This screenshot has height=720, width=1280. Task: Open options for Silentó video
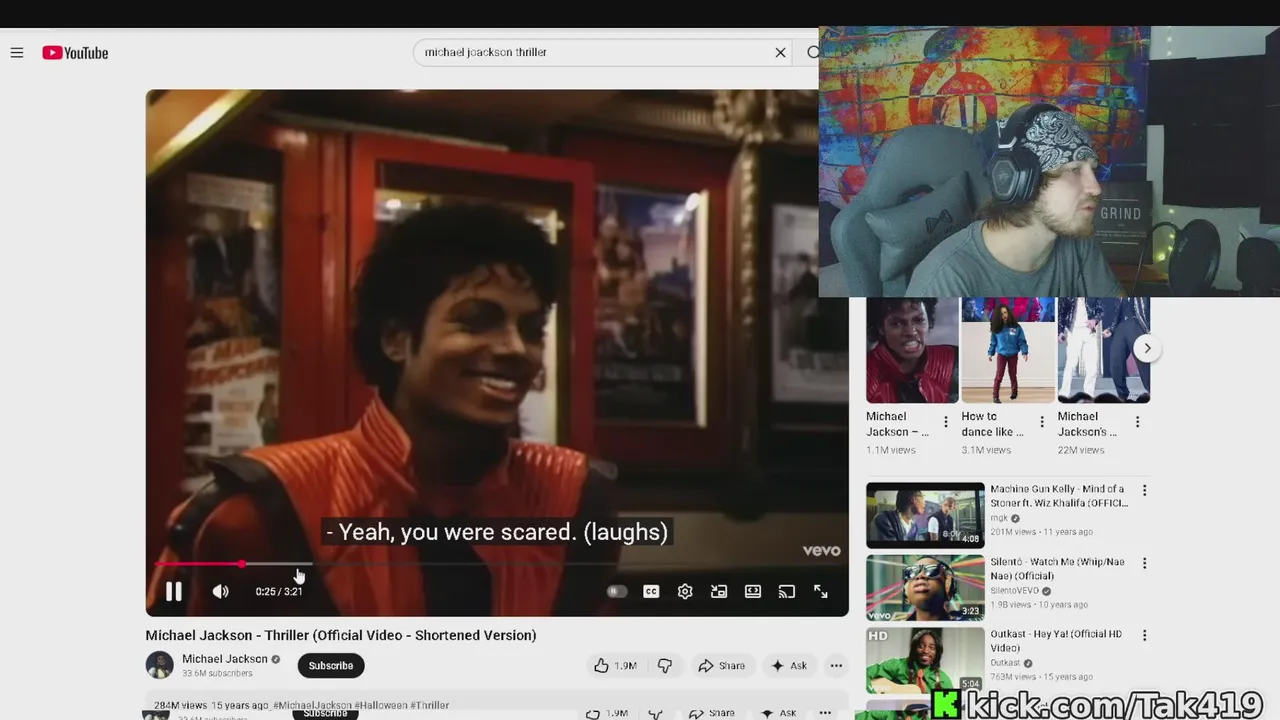pyautogui.click(x=1145, y=562)
